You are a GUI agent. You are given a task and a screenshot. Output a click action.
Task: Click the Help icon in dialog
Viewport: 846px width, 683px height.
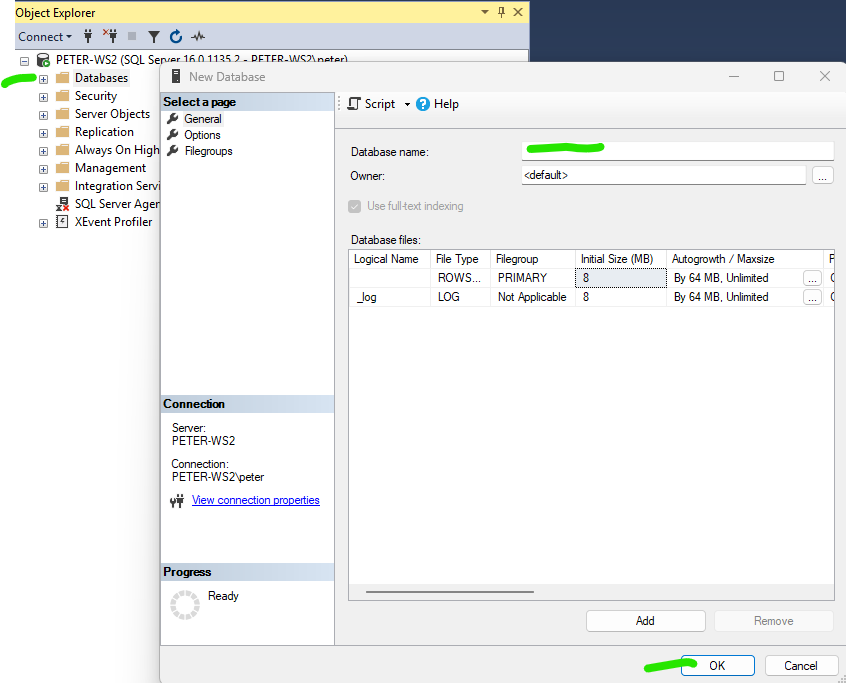click(423, 104)
